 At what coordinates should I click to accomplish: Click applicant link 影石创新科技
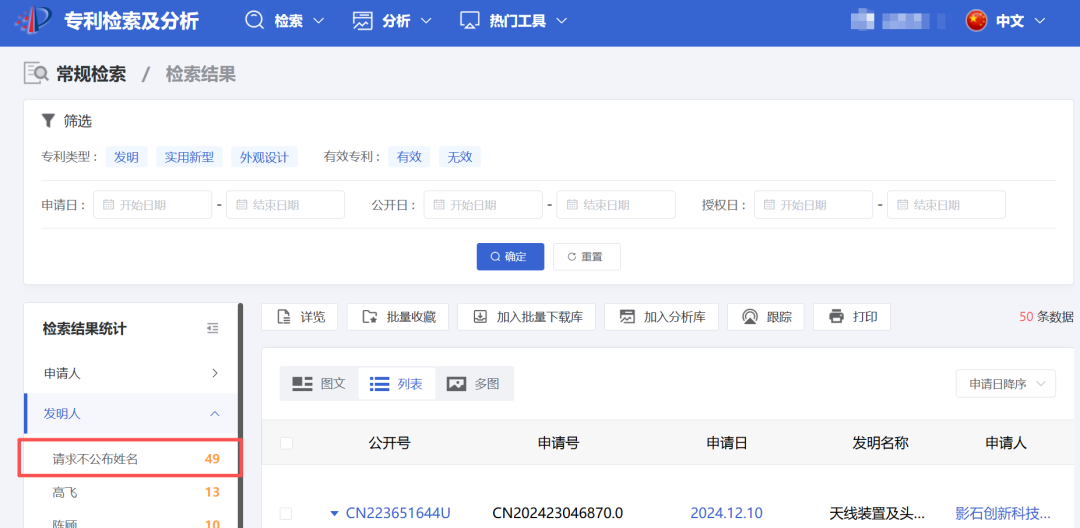pyautogui.click(x=1004, y=513)
